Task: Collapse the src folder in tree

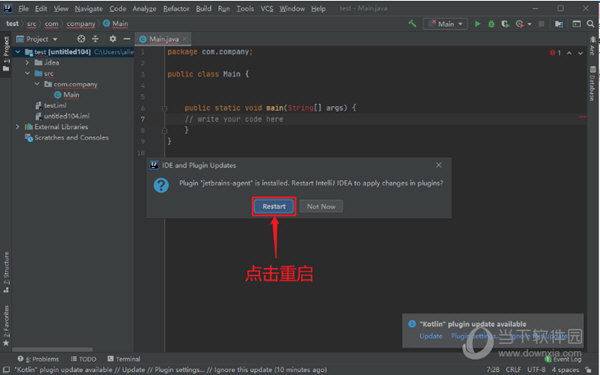Action: pyautogui.click(x=28, y=73)
